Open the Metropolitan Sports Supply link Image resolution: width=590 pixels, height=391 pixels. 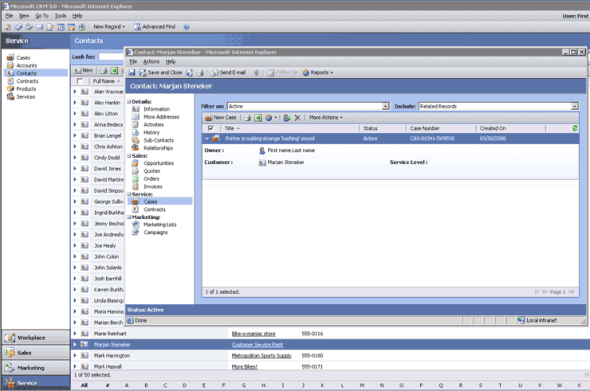tap(262, 356)
